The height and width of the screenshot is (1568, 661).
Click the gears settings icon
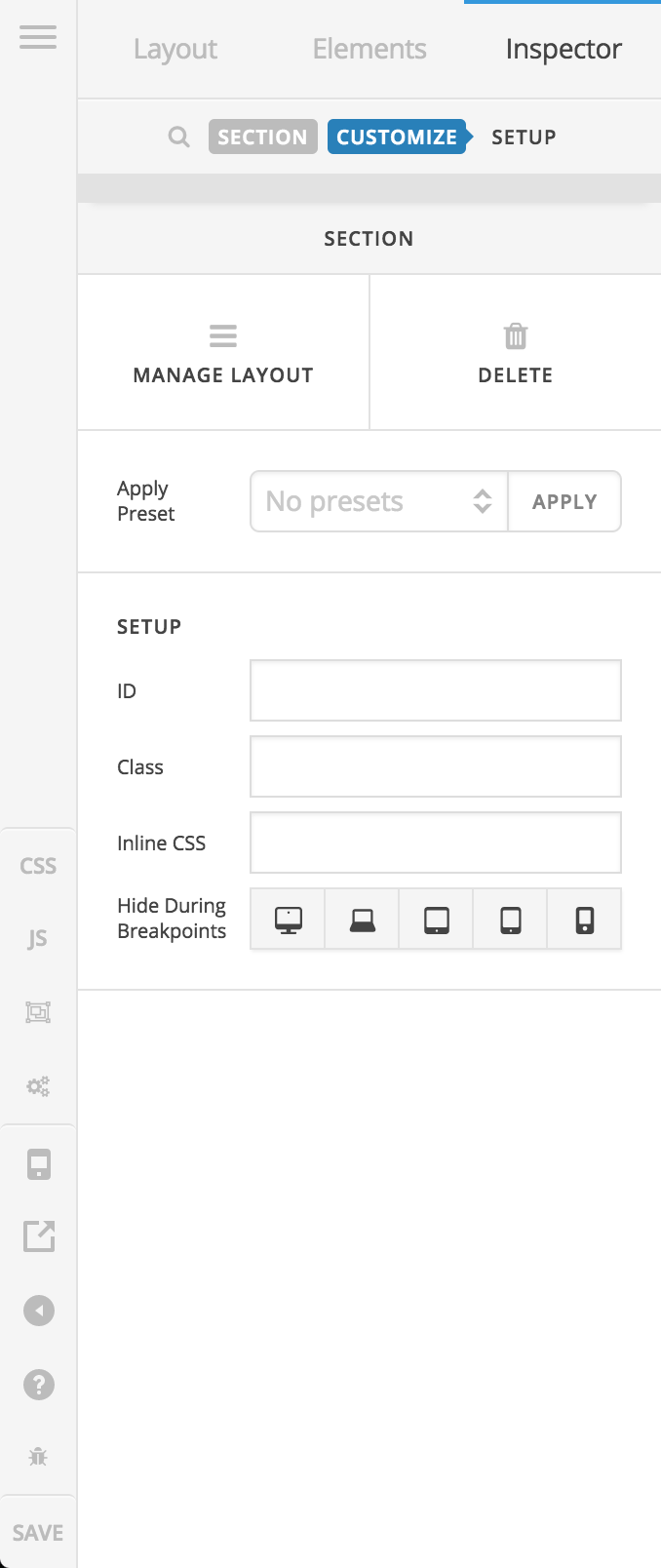tap(38, 1086)
